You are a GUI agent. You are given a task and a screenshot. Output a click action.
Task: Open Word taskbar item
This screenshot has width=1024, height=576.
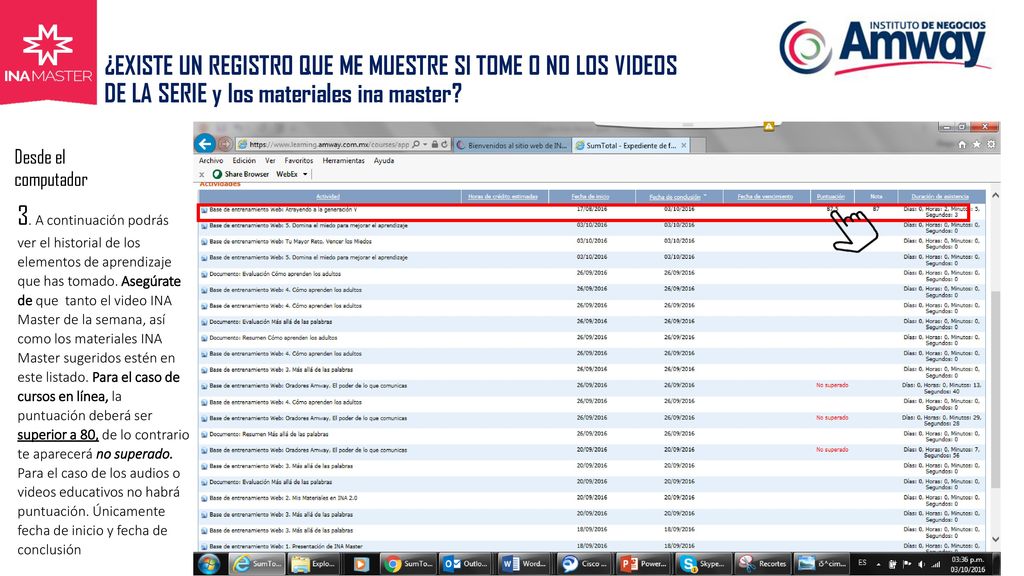tap(523, 564)
